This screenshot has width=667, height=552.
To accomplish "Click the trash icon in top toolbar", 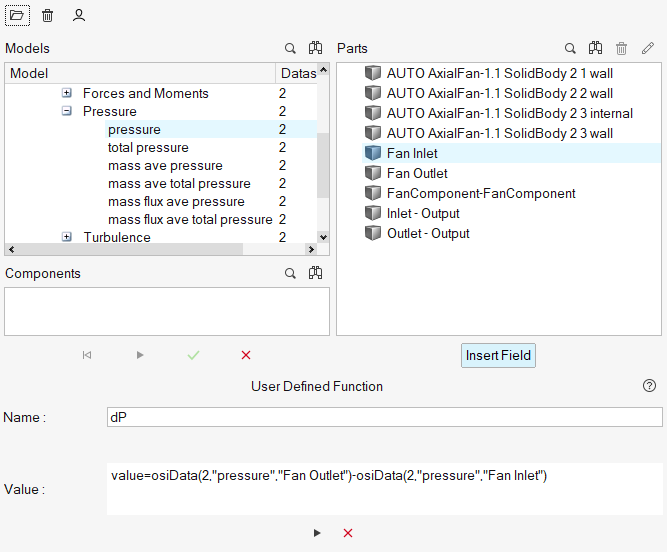I will (48, 15).
